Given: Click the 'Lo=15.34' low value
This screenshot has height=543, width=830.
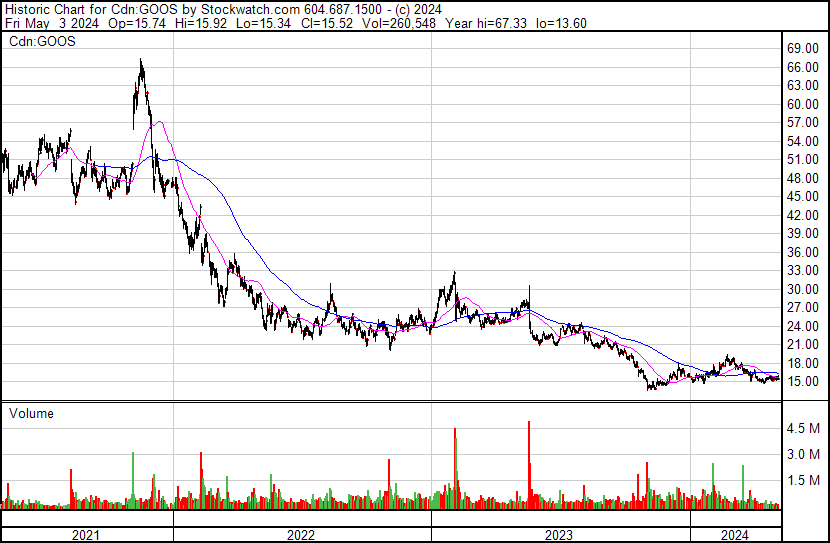Looking at the screenshot, I should (264, 23).
